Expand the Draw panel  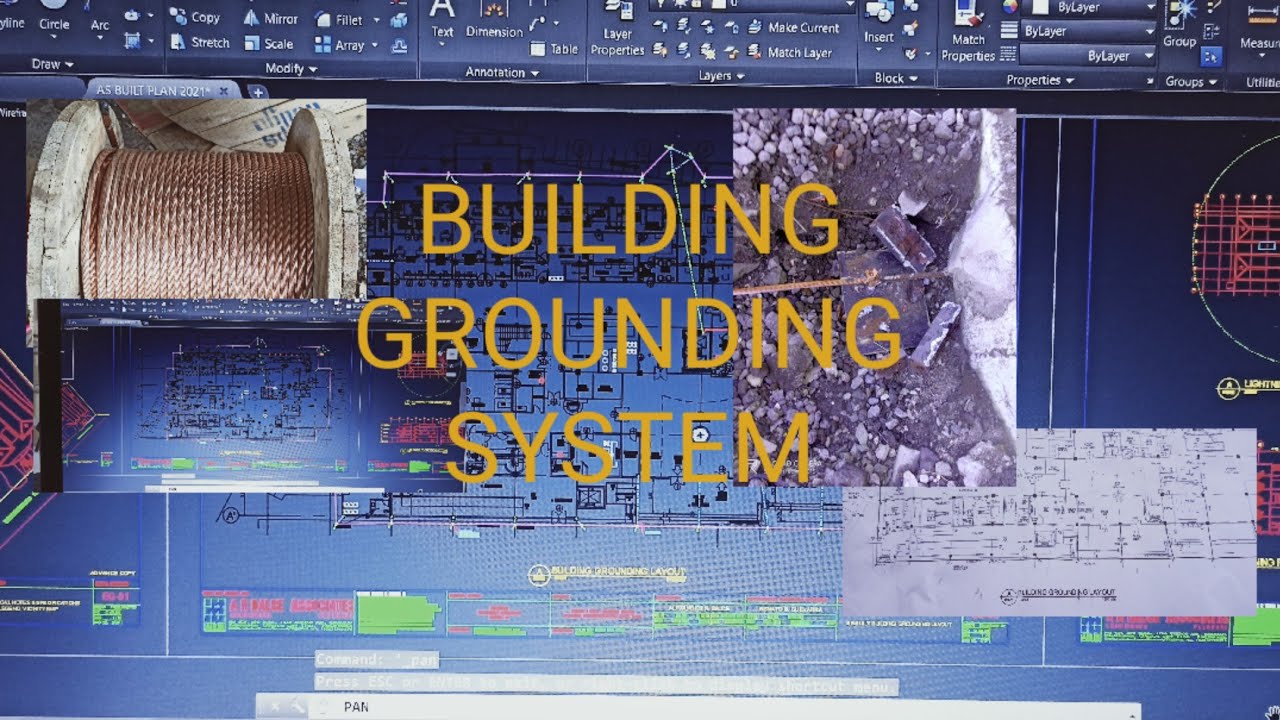pos(52,64)
